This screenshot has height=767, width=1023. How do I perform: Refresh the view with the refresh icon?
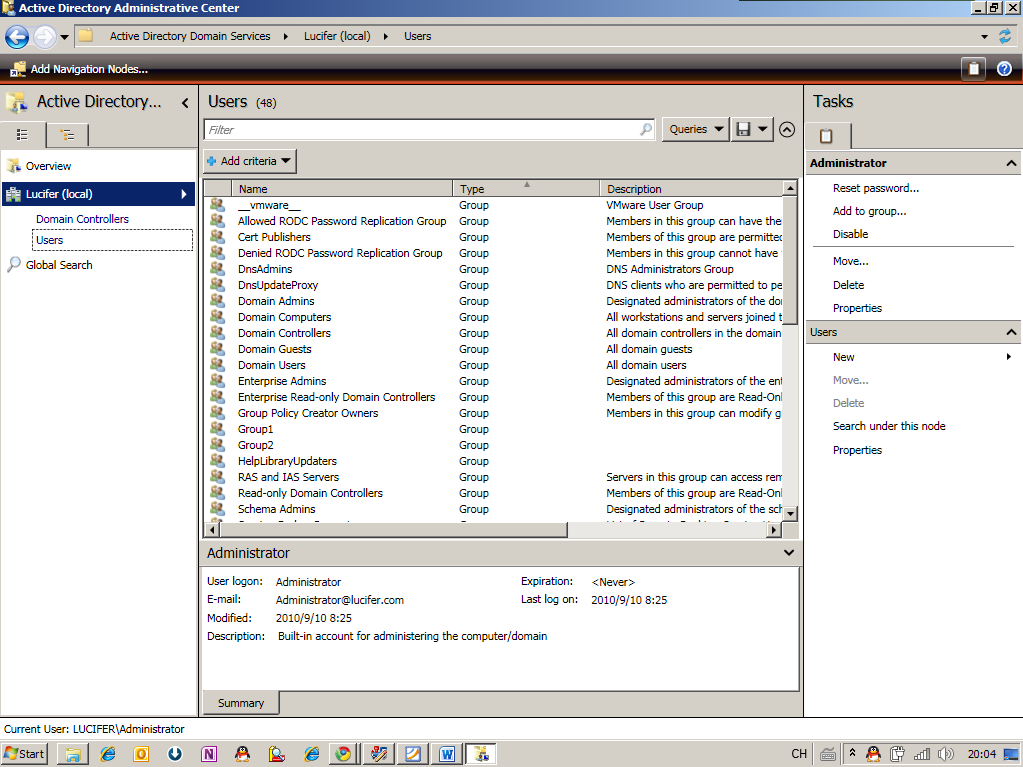(1005, 37)
